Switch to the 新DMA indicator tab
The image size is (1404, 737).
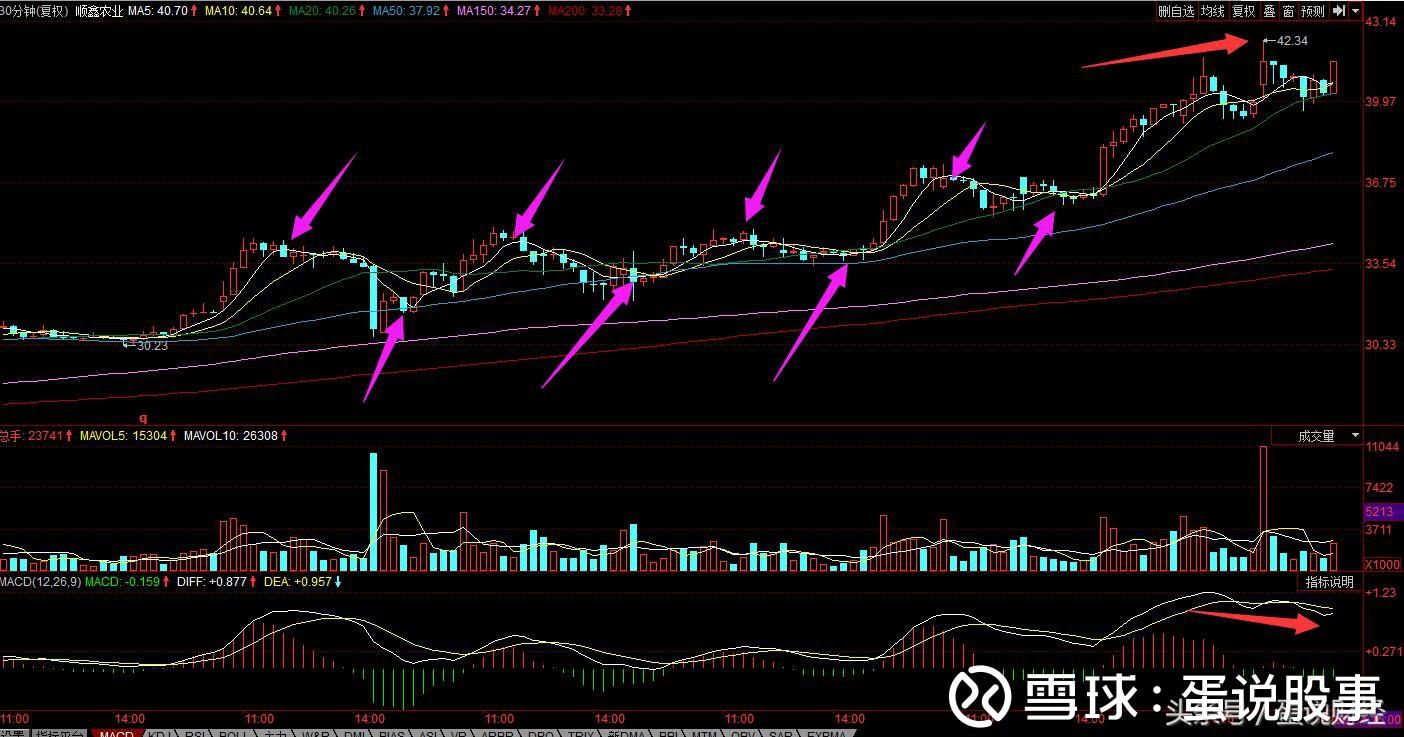point(625,732)
